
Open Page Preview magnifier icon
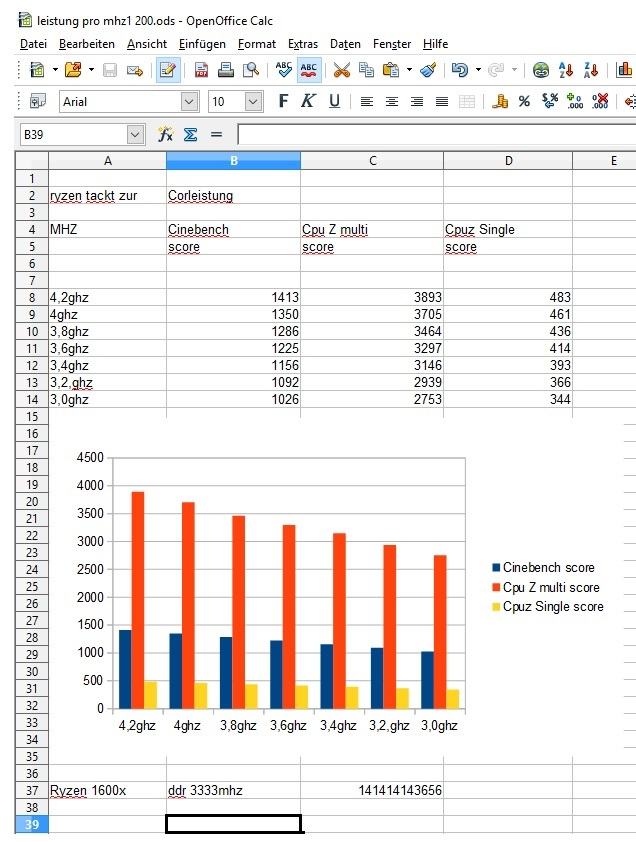point(251,70)
